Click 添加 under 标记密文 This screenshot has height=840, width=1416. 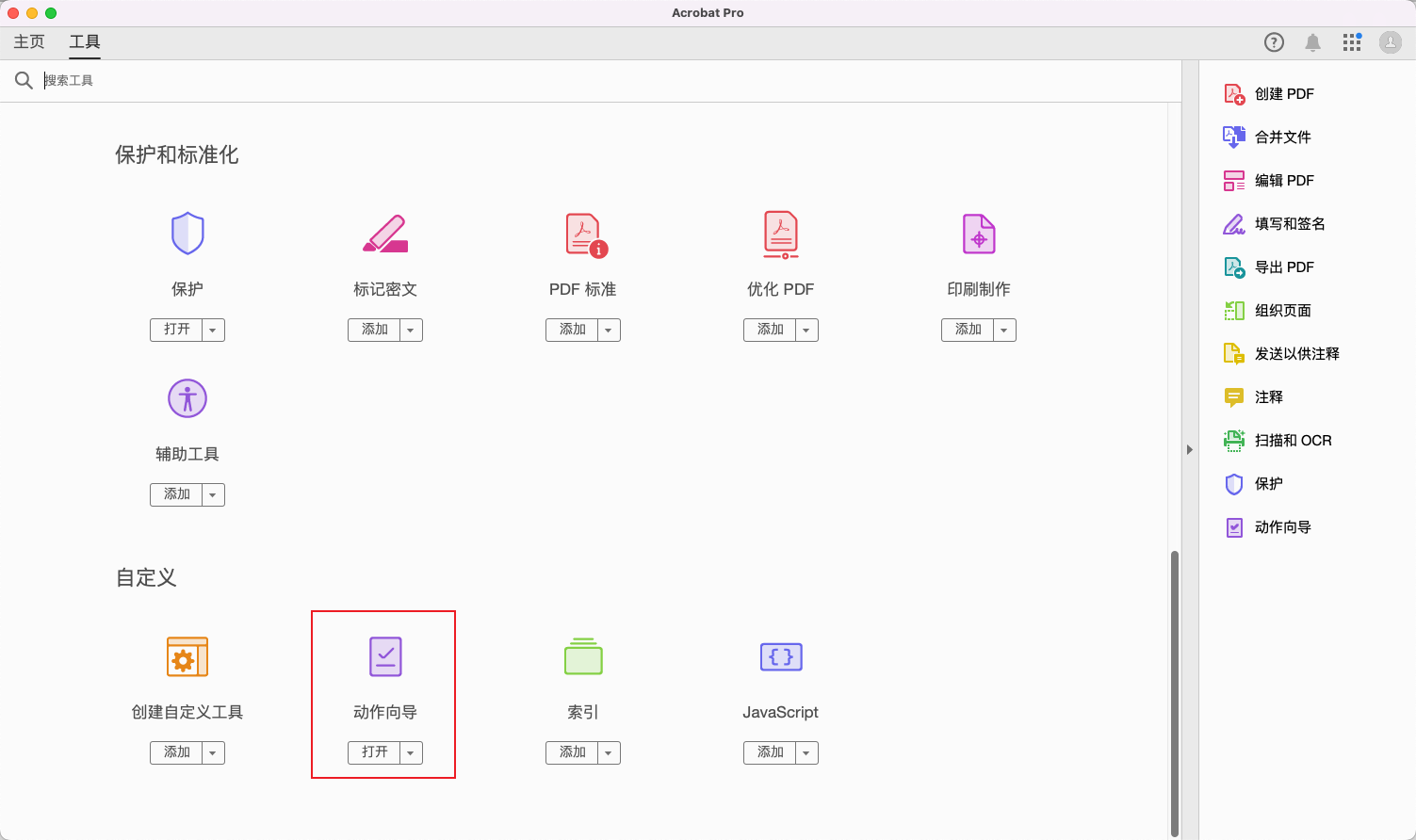pos(374,331)
